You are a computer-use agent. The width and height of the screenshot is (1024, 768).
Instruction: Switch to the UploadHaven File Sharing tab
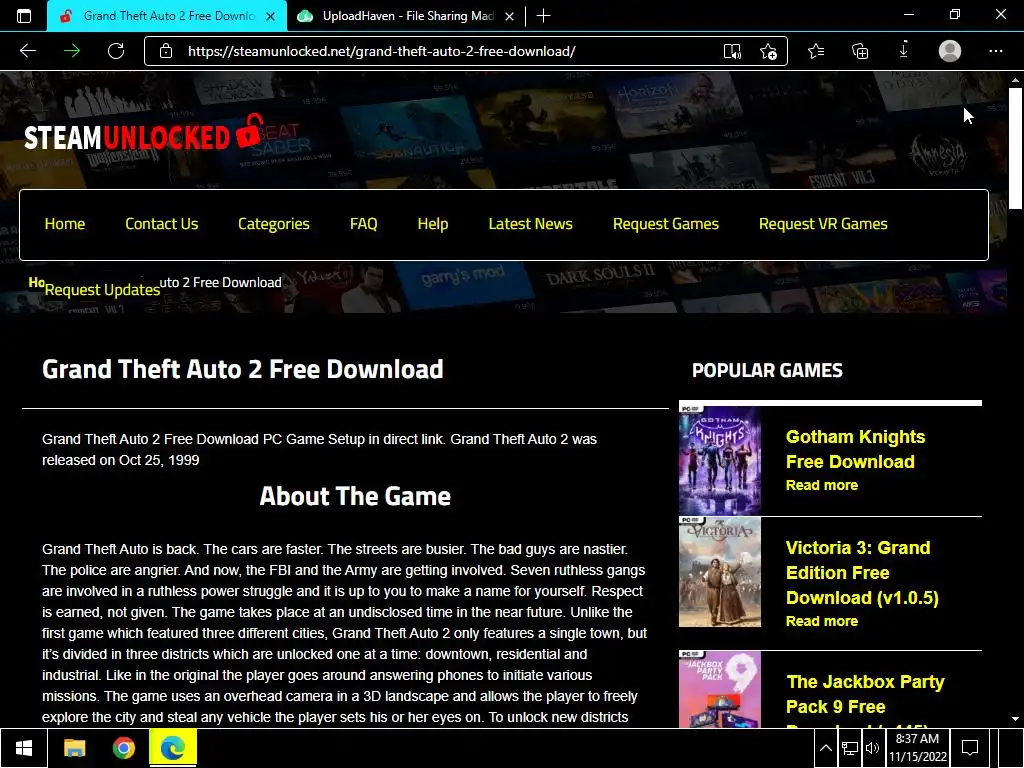click(406, 16)
